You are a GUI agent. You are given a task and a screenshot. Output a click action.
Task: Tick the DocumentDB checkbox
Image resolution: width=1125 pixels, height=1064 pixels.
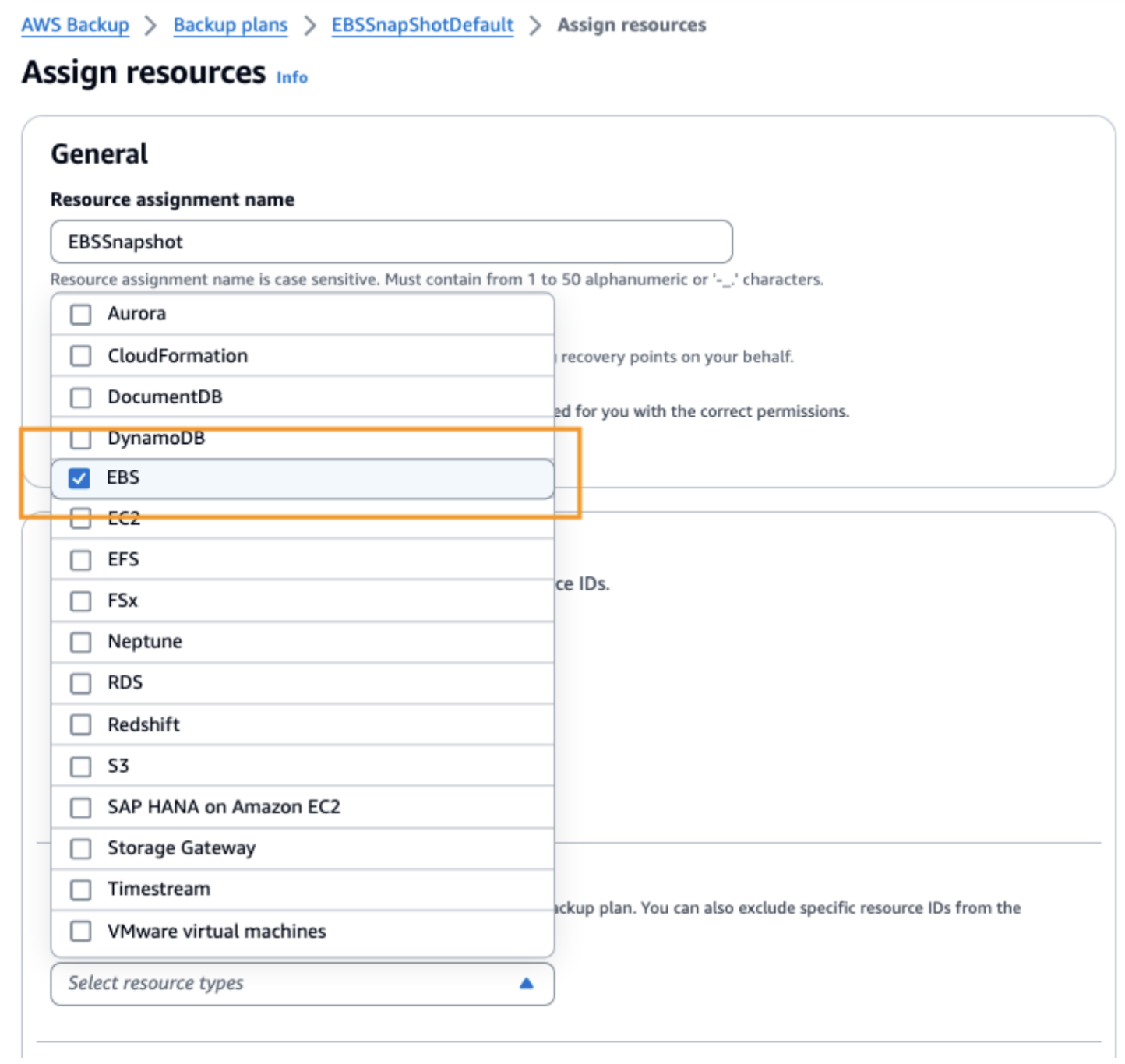click(81, 397)
